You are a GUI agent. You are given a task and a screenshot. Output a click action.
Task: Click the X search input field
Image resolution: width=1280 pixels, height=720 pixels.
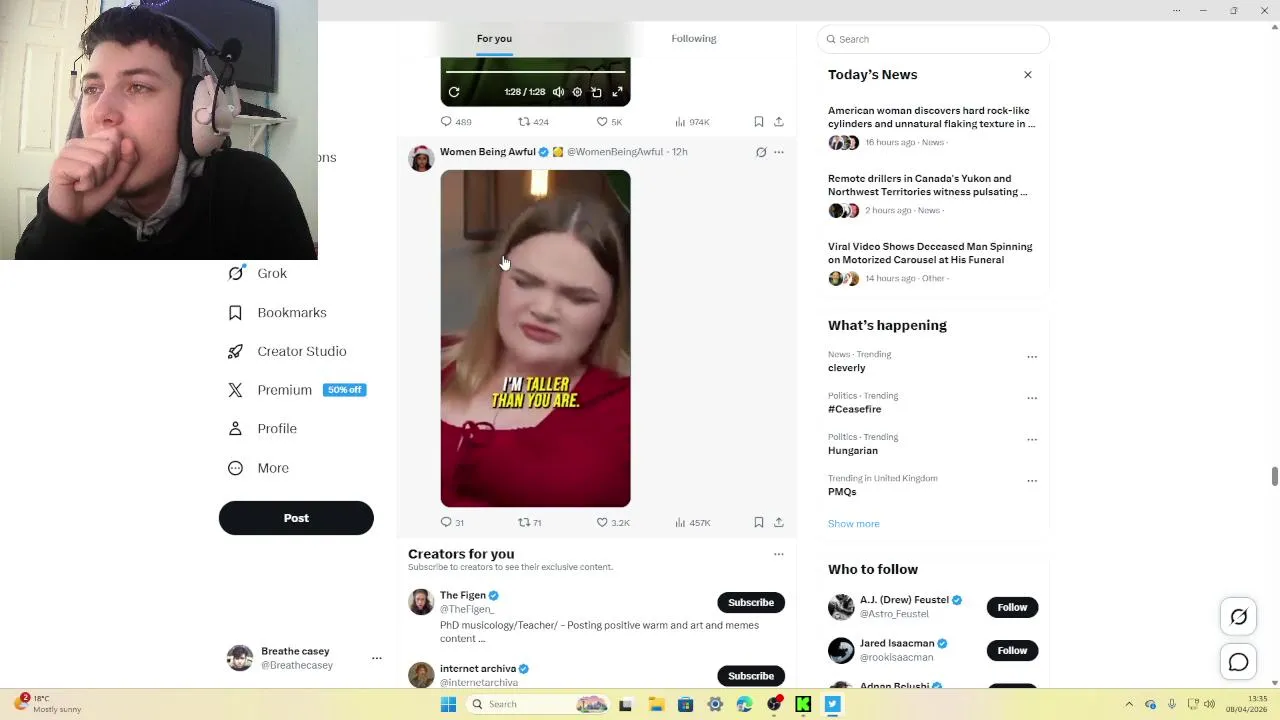click(x=933, y=39)
